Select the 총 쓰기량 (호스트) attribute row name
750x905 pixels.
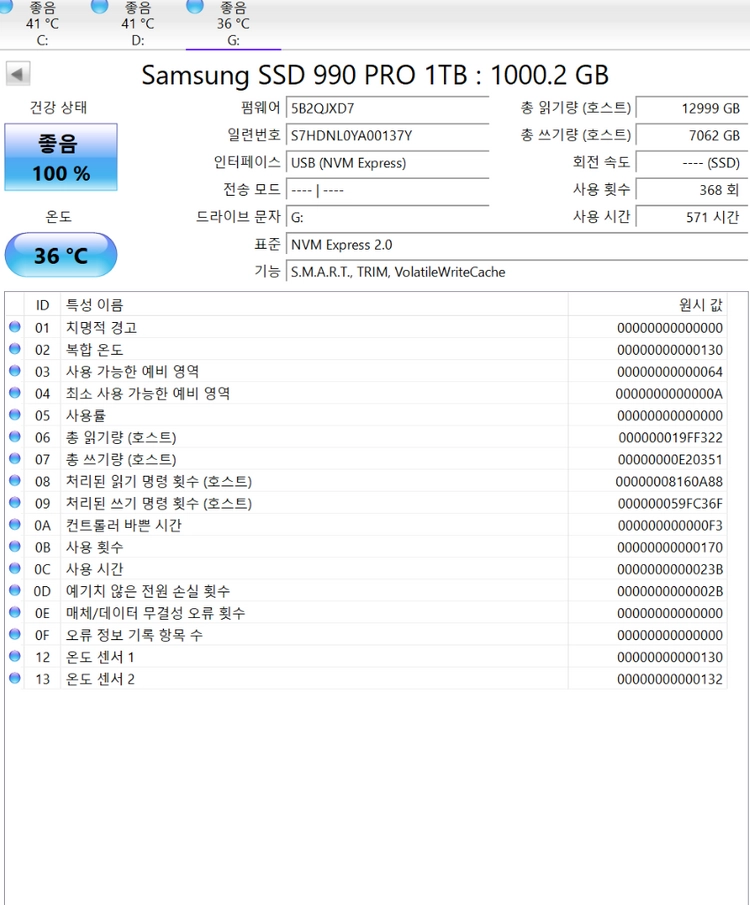click(x=121, y=459)
